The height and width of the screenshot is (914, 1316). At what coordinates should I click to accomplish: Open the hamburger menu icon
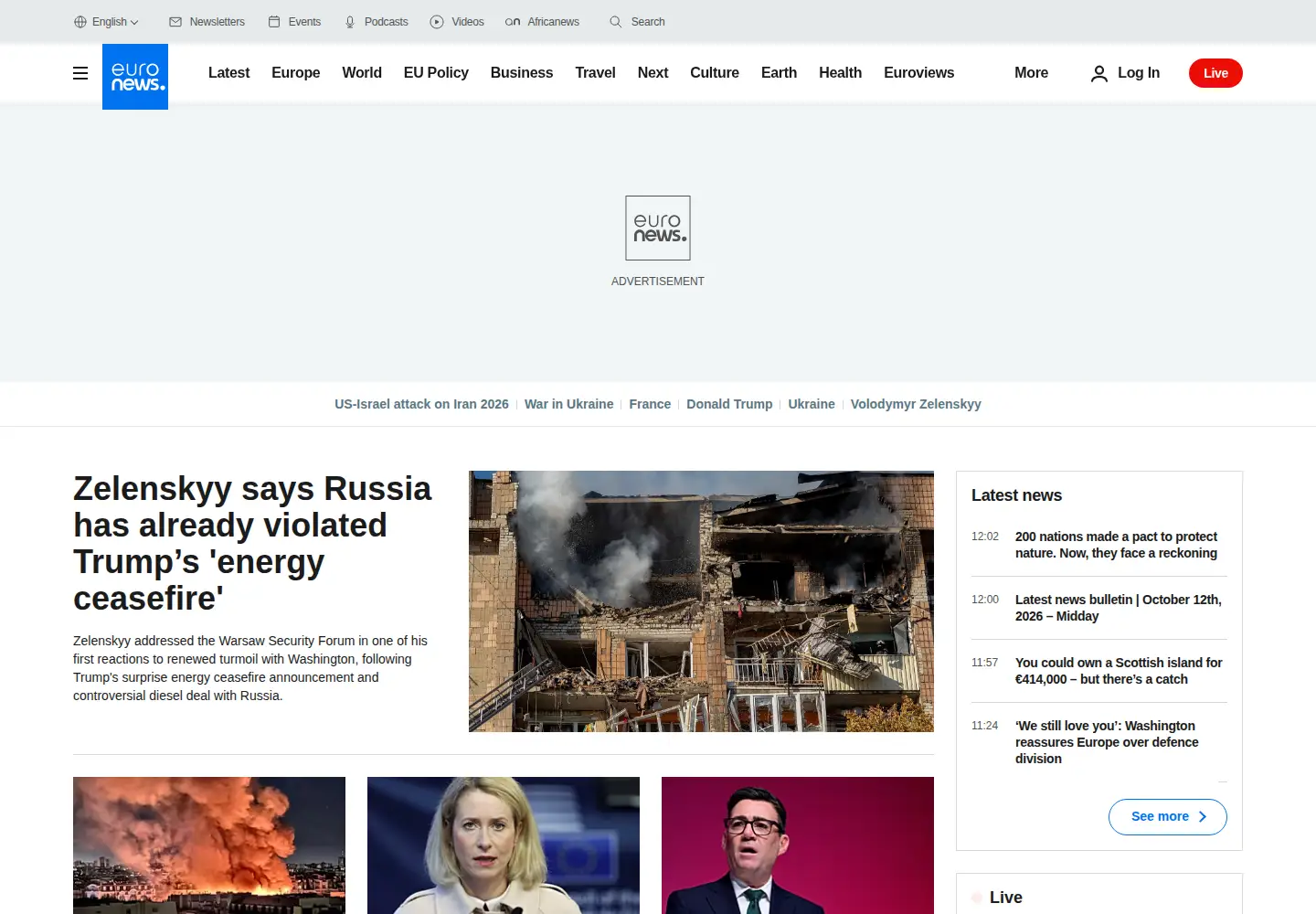coord(80,73)
